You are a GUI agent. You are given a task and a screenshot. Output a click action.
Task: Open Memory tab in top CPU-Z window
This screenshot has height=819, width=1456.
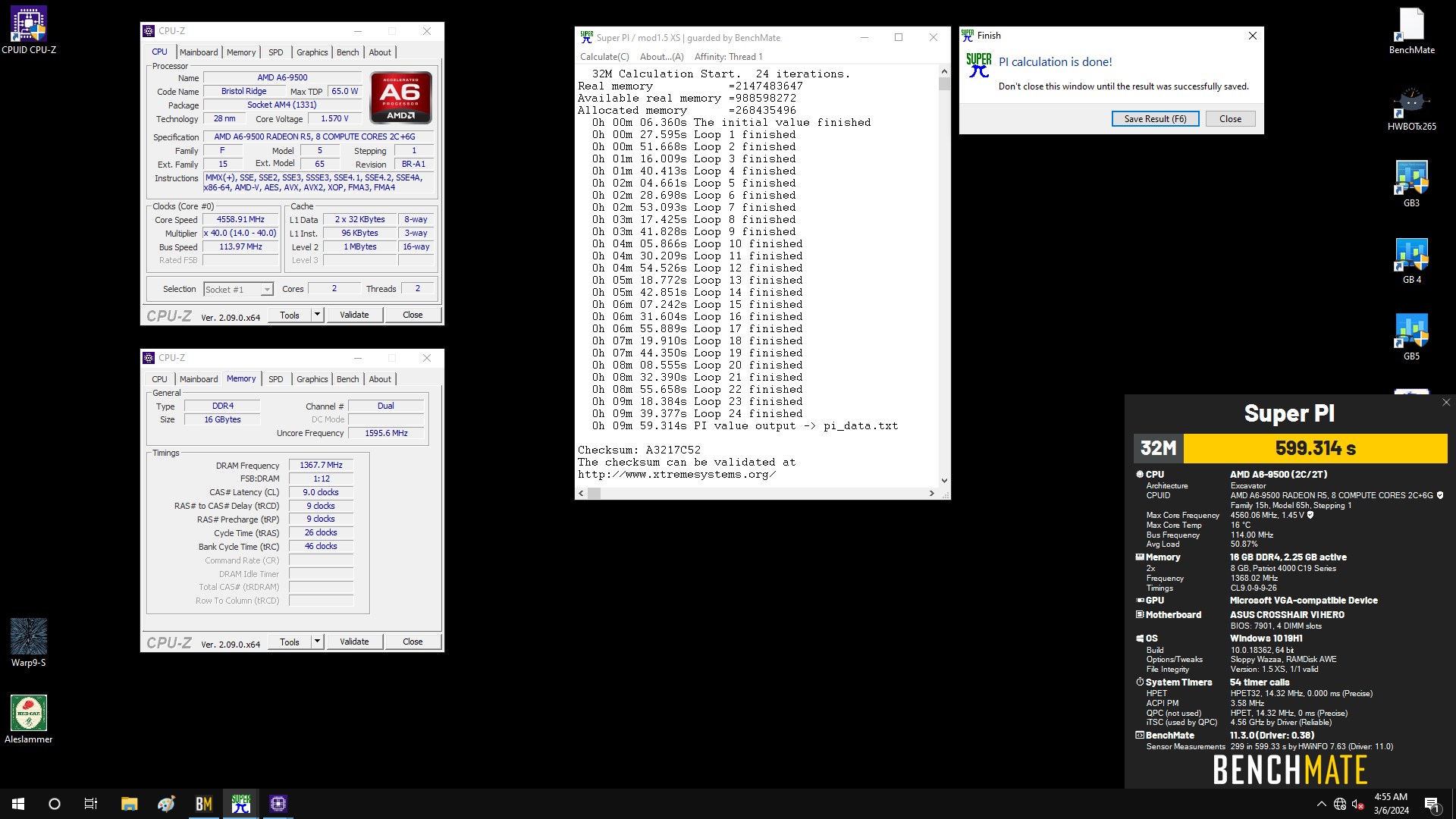click(241, 52)
